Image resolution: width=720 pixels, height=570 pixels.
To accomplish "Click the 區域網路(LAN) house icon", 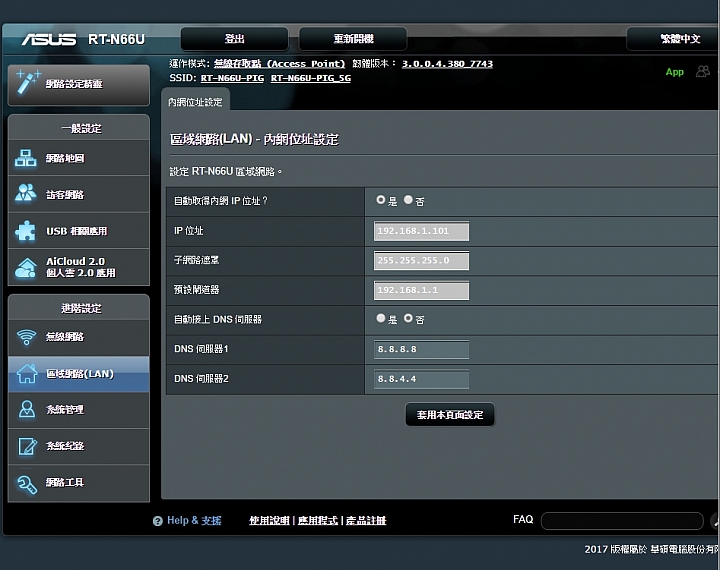I will (x=27, y=373).
